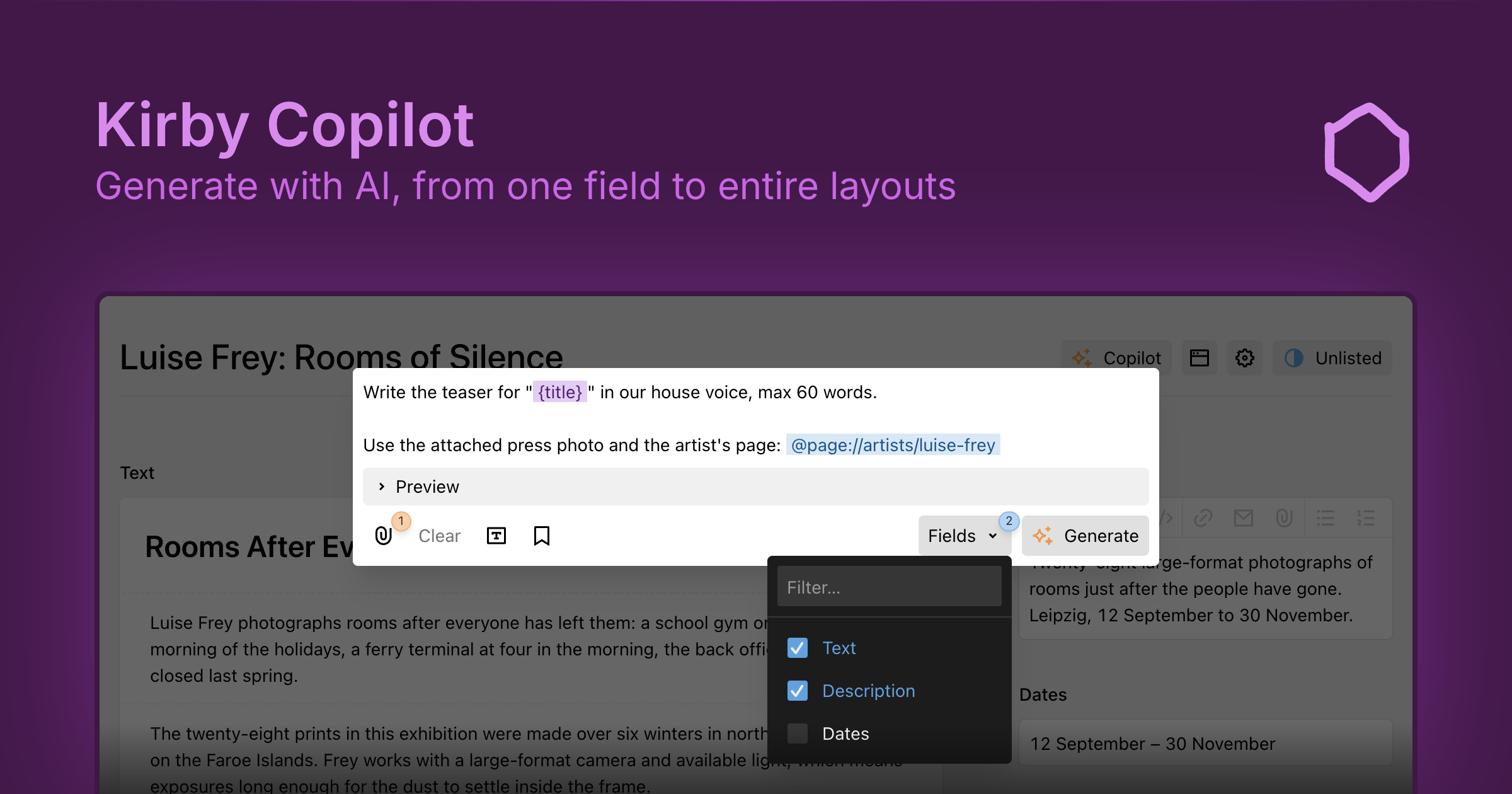Image resolution: width=1512 pixels, height=794 pixels.
Task: Click the "Rooms After Ev" heading in the editor
Action: pos(249,547)
